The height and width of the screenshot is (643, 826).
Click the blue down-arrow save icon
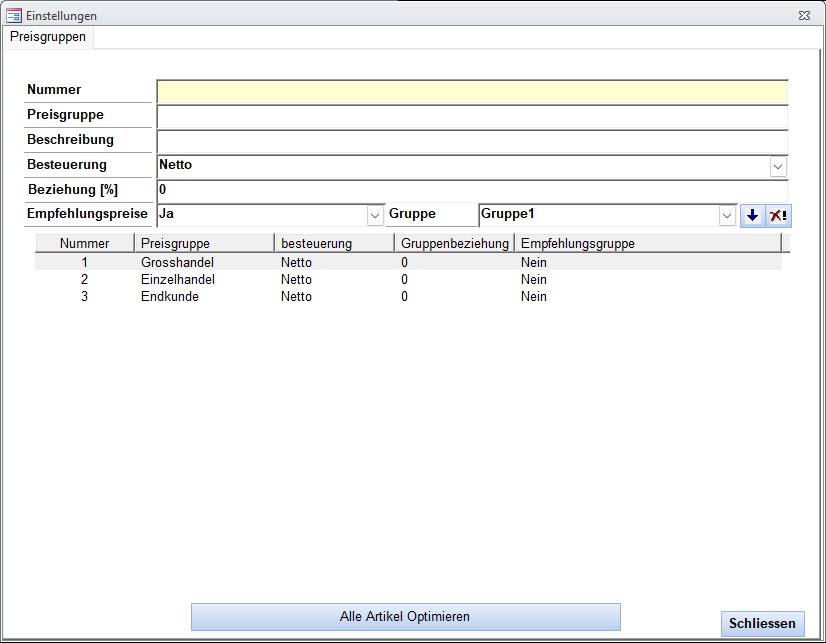tap(752, 215)
